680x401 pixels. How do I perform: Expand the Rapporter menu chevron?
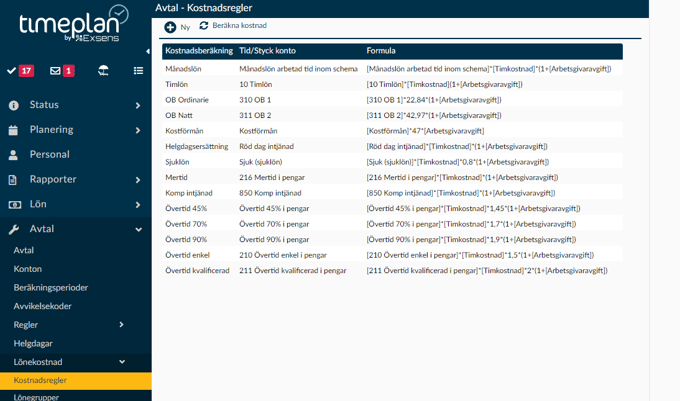coord(138,180)
